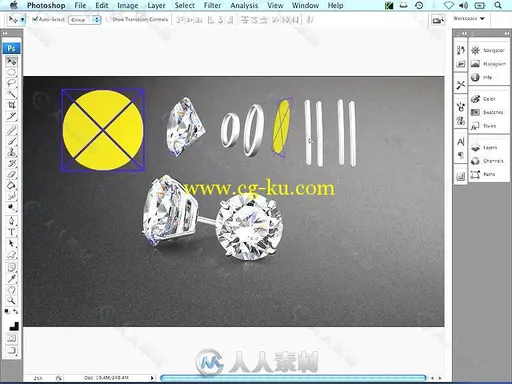The height and width of the screenshot is (384, 512).
Task: Click the Go to Bridge icon
Action: click(x=438, y=20)
